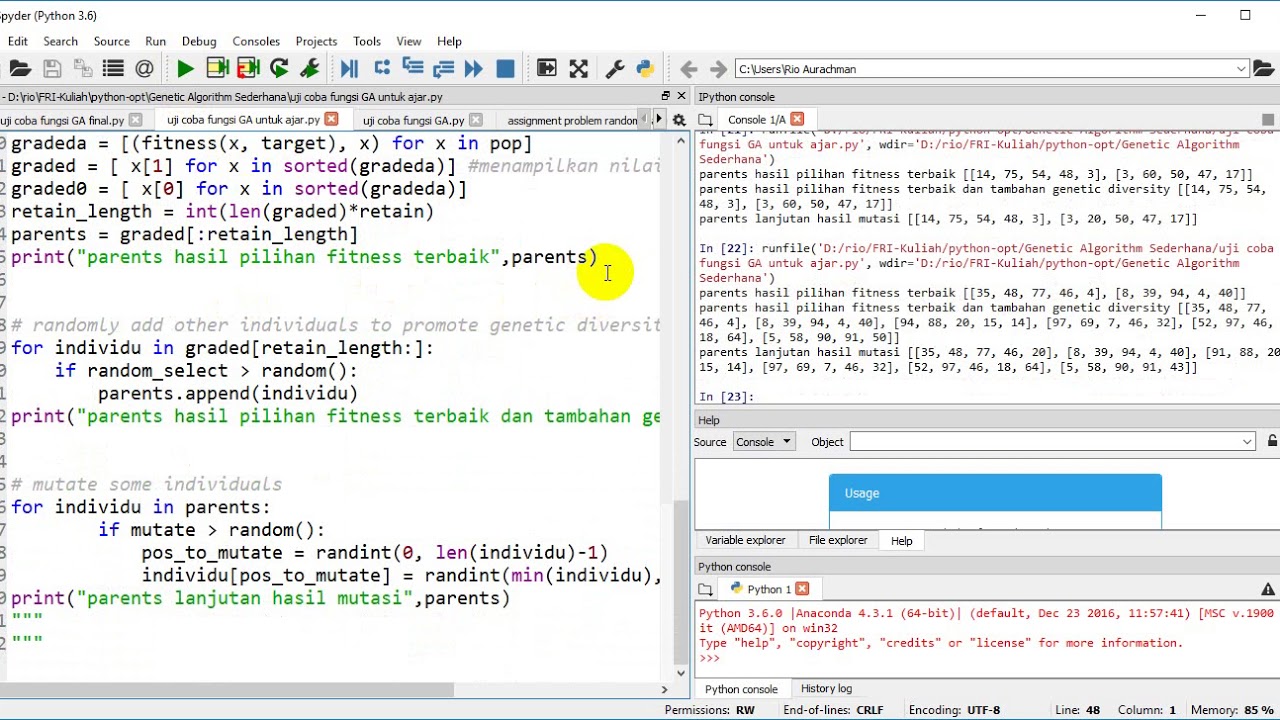Viewport: 1280px width, 720px height.
Task: Stop IPython kernel gray square
Action: coord(1270,120)
